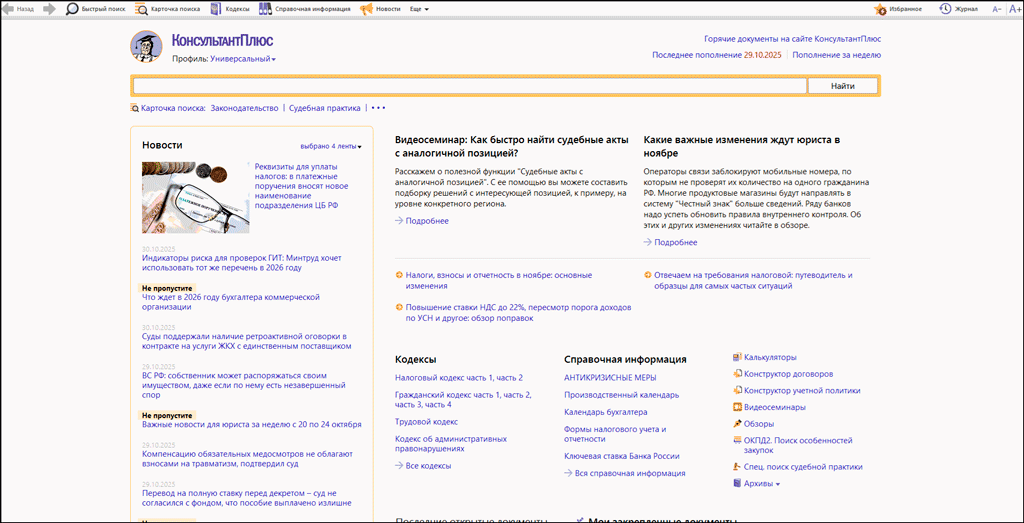Open Quick Search (Быстрый поиск) magnifier icon
Viewport: 1024px width, 523px height.
73,8
